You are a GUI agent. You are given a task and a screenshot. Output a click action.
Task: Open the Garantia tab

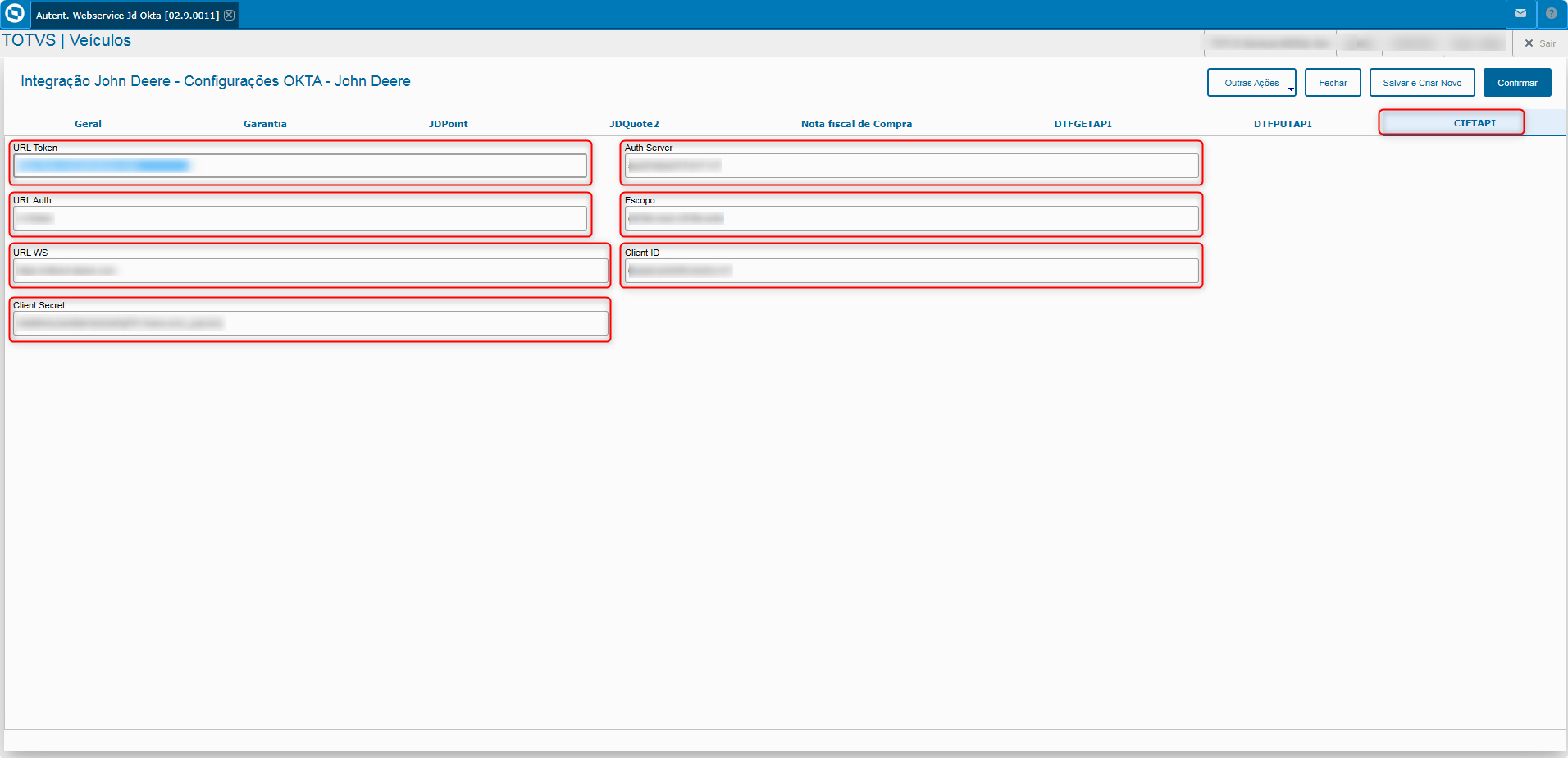tap(265, 124)
